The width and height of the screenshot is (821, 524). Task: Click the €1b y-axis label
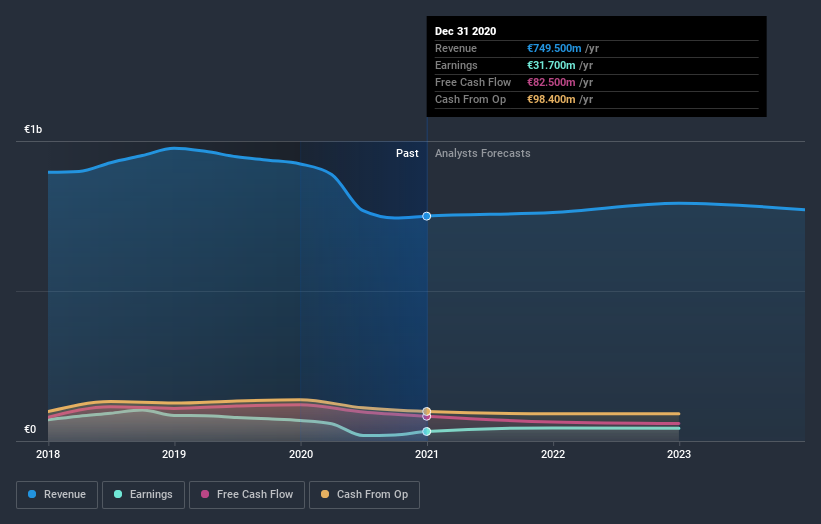coord(33,129)
